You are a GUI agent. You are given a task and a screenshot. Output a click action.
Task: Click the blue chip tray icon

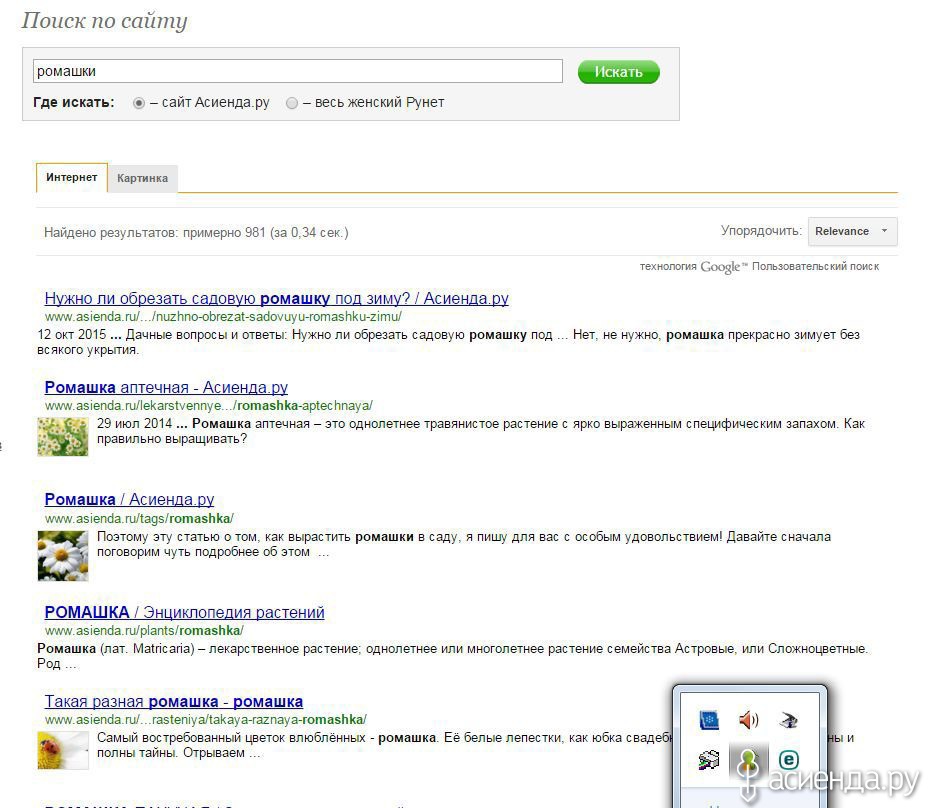pyautogui.click(x=709, y=719)
